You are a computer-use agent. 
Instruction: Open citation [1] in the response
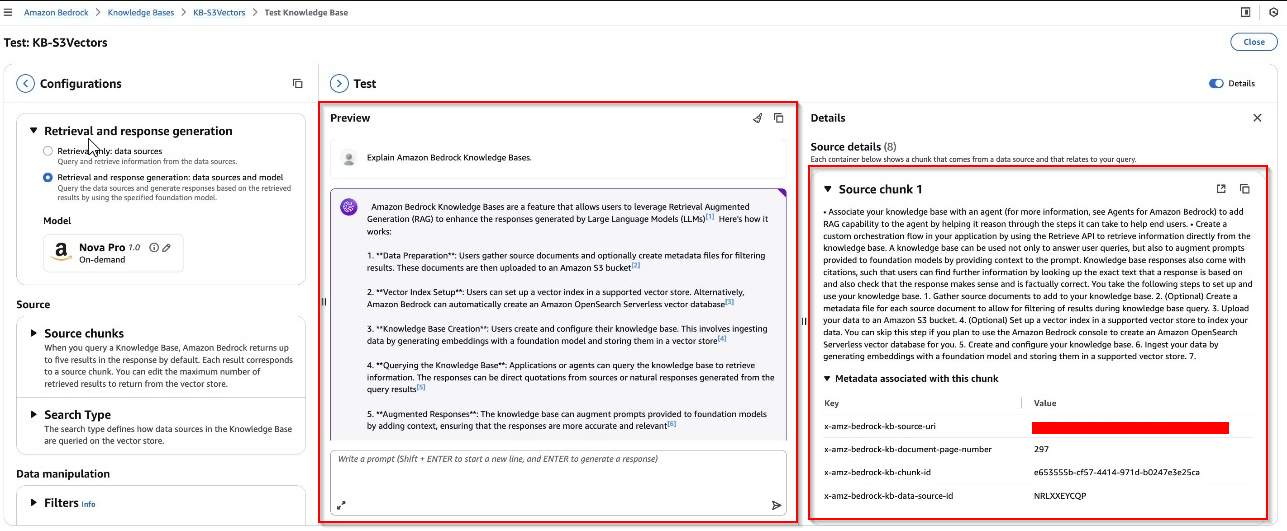click(x=710, y=217)
